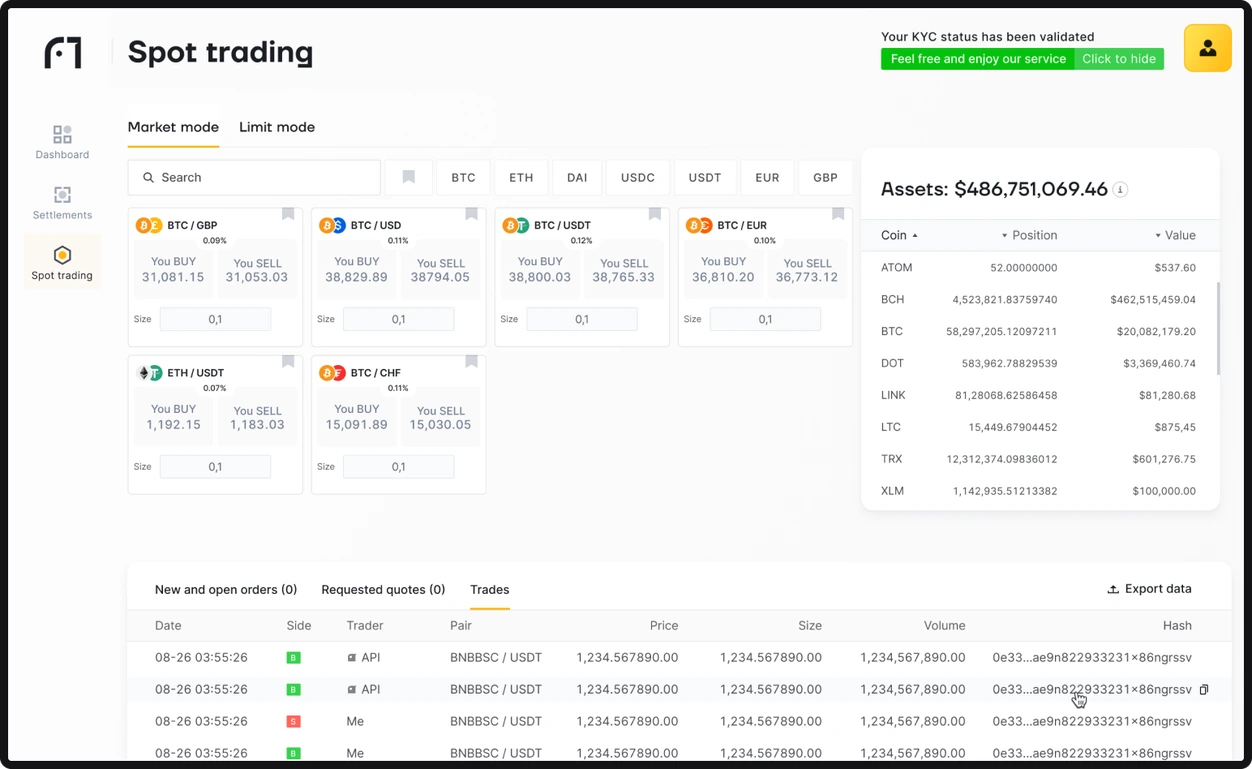Click the 'Feel free and enjoy our service' banner
The height and width of the screenshot is (769, 1252).
[x=978, y=59]
